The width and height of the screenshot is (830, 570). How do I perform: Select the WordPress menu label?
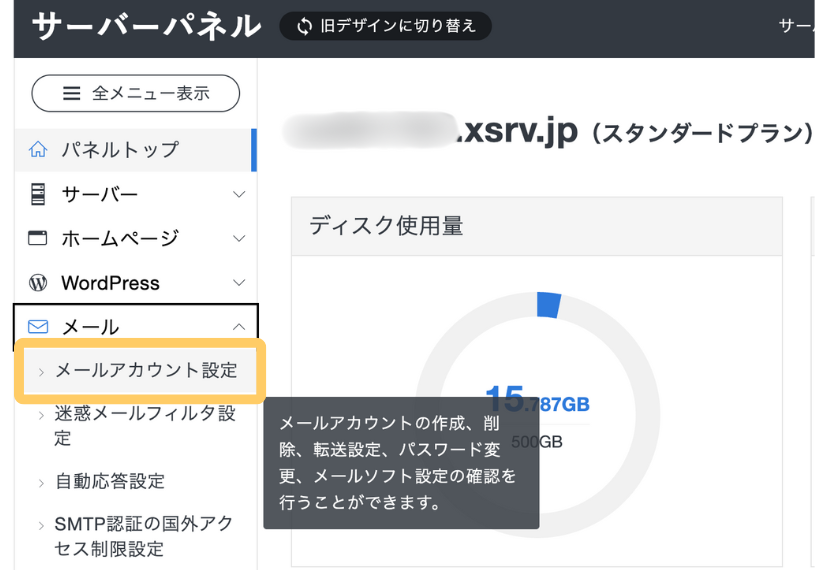point(110,283)
